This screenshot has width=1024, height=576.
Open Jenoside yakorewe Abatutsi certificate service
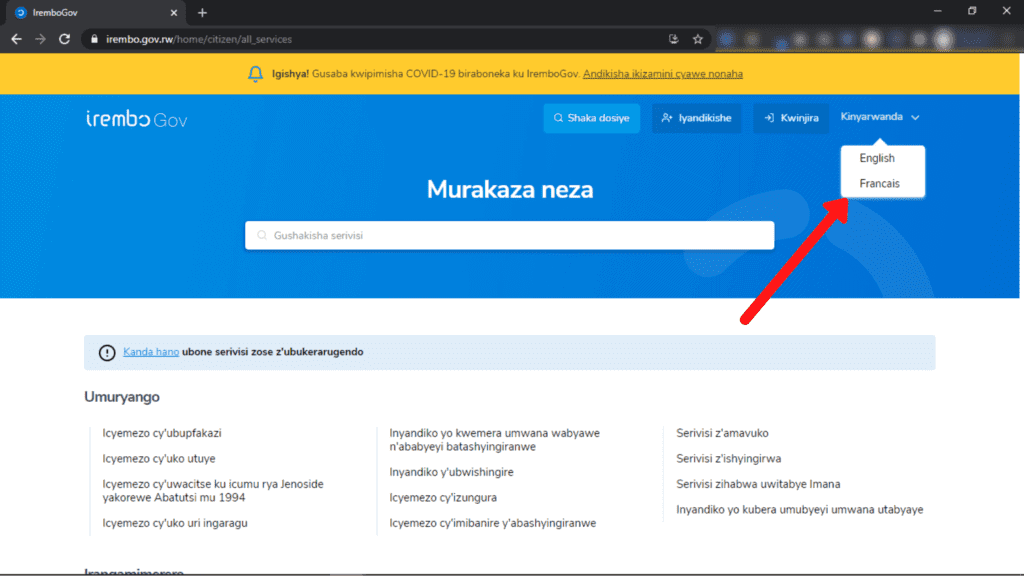213,490
